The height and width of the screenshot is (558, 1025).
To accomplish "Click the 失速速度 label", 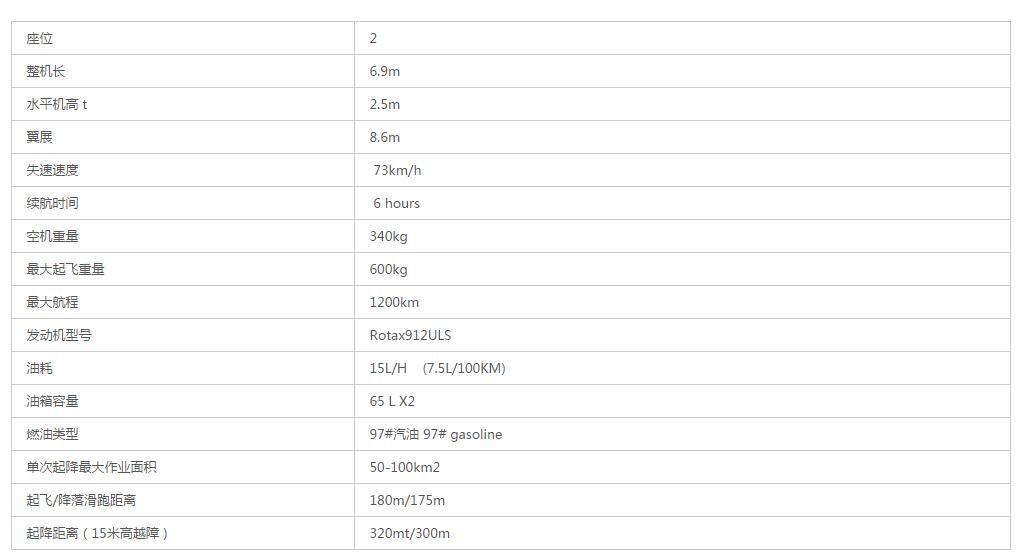I will point(52,170).
